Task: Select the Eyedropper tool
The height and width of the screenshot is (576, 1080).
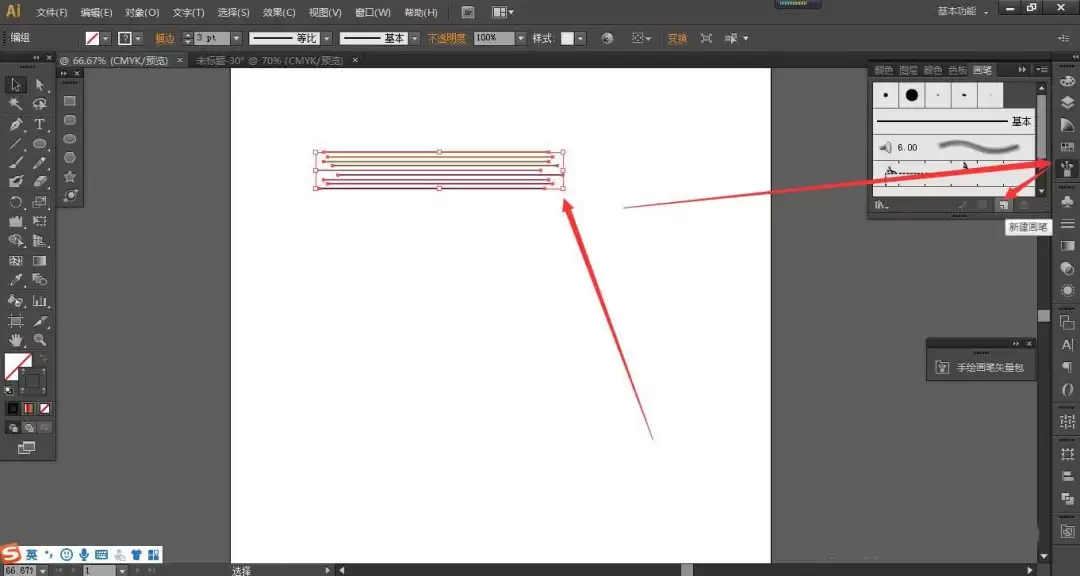Action: click(x=15, y=280)
